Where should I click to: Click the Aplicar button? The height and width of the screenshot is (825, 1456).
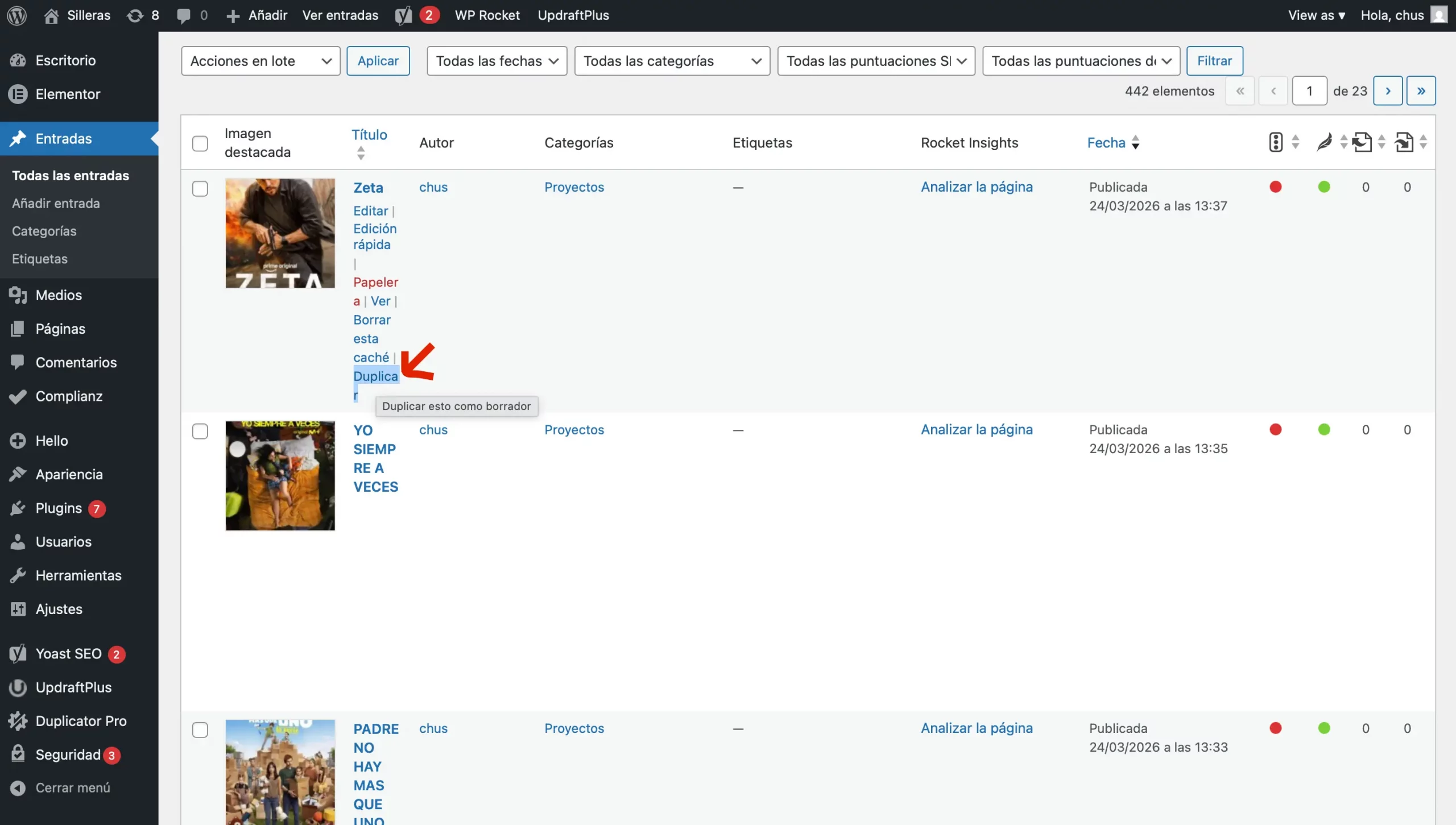click(x=378, y=61)
